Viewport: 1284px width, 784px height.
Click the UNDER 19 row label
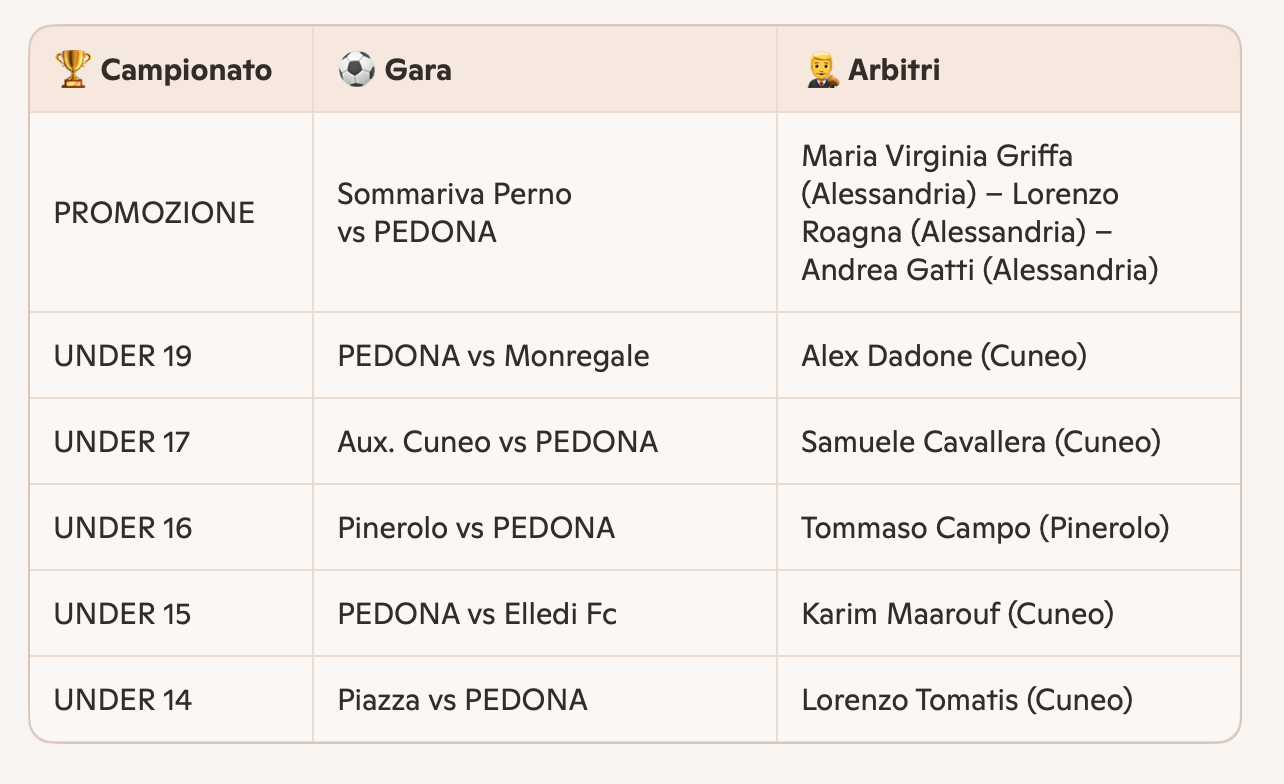(123, 356)
